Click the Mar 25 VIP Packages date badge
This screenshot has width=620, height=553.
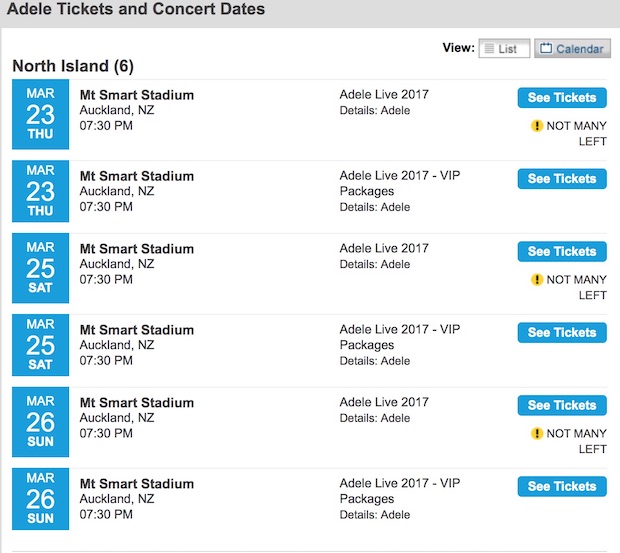(40, 344)
